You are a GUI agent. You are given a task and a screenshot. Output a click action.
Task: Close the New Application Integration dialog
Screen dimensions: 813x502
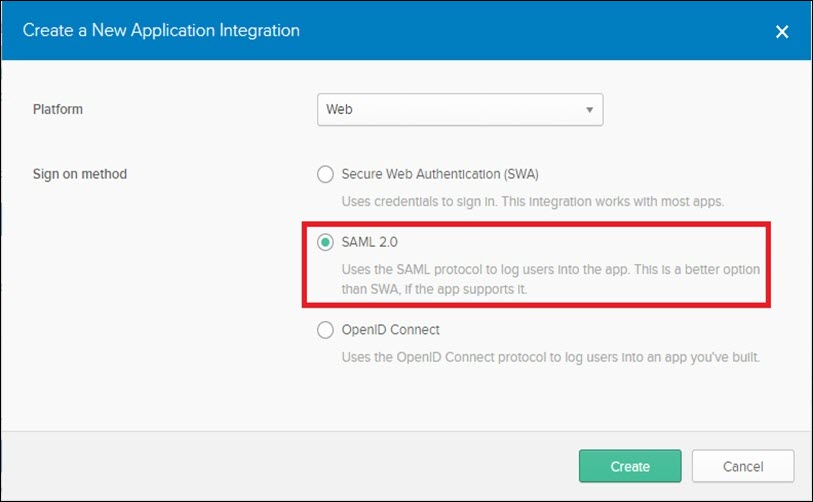click(x=782, y=32)
